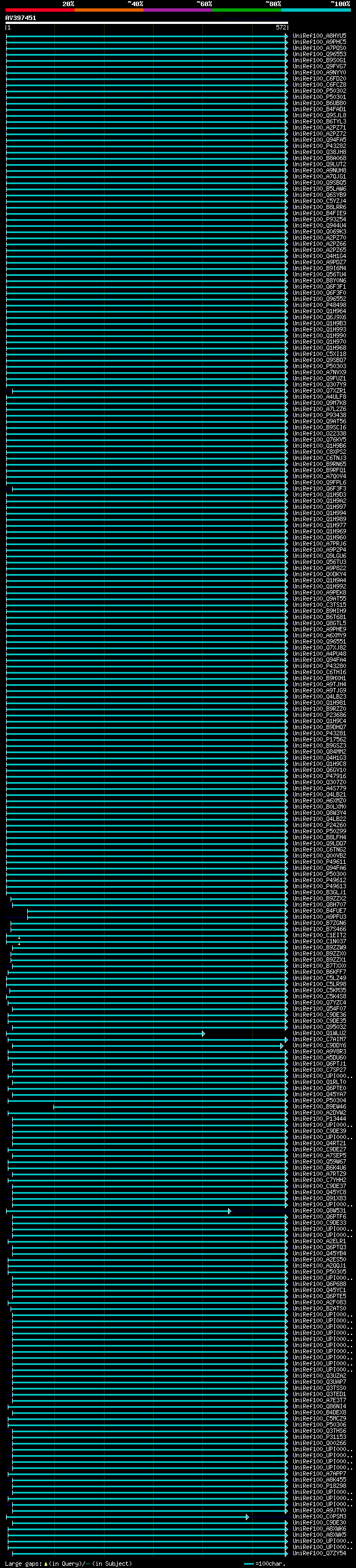This screenshot has width=356, height=1568.
Task: Open hit UniRef100_A8HYU5
Action: 319,36
